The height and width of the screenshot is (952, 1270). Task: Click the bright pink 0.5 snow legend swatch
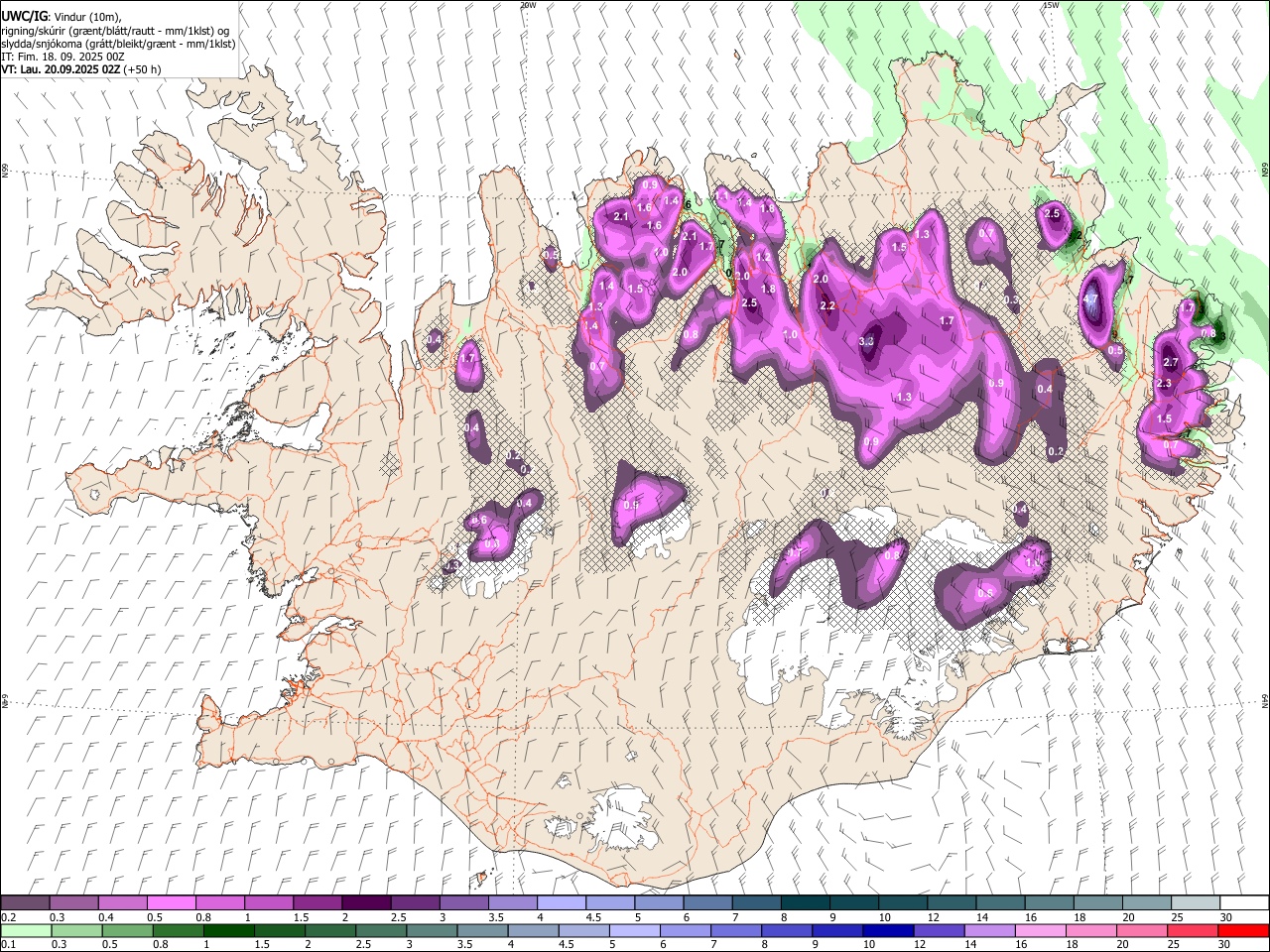(x=172, y=902)
